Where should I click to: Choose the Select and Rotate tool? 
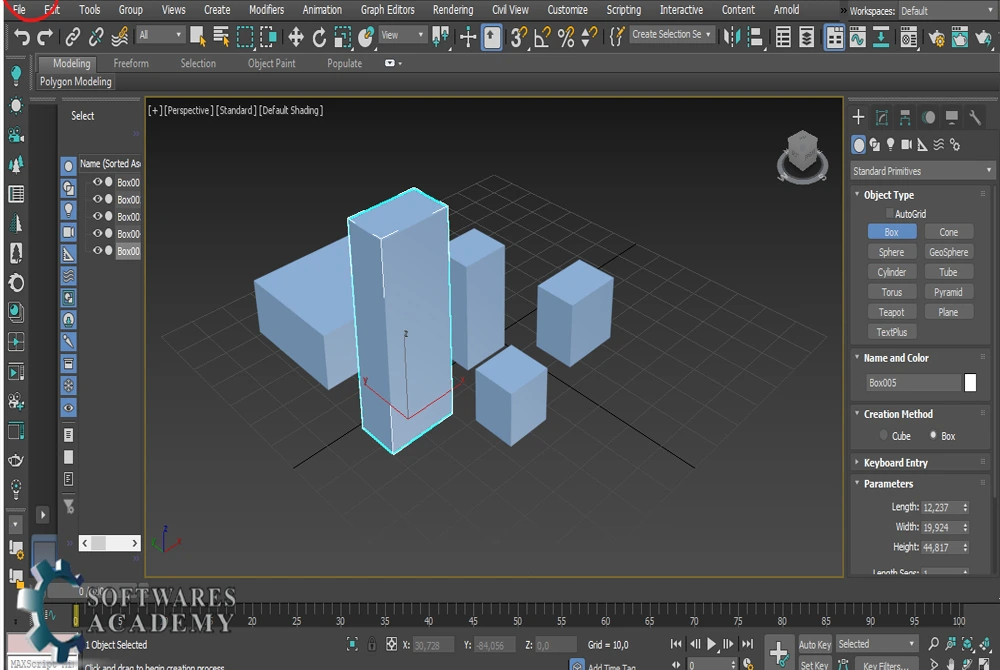[x=319, y=37]
